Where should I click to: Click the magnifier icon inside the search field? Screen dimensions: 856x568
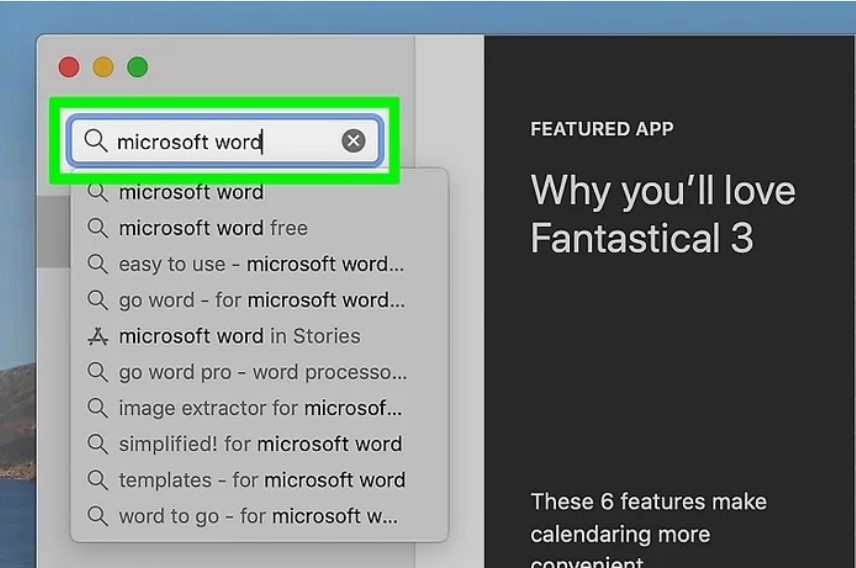pos(96,141)
